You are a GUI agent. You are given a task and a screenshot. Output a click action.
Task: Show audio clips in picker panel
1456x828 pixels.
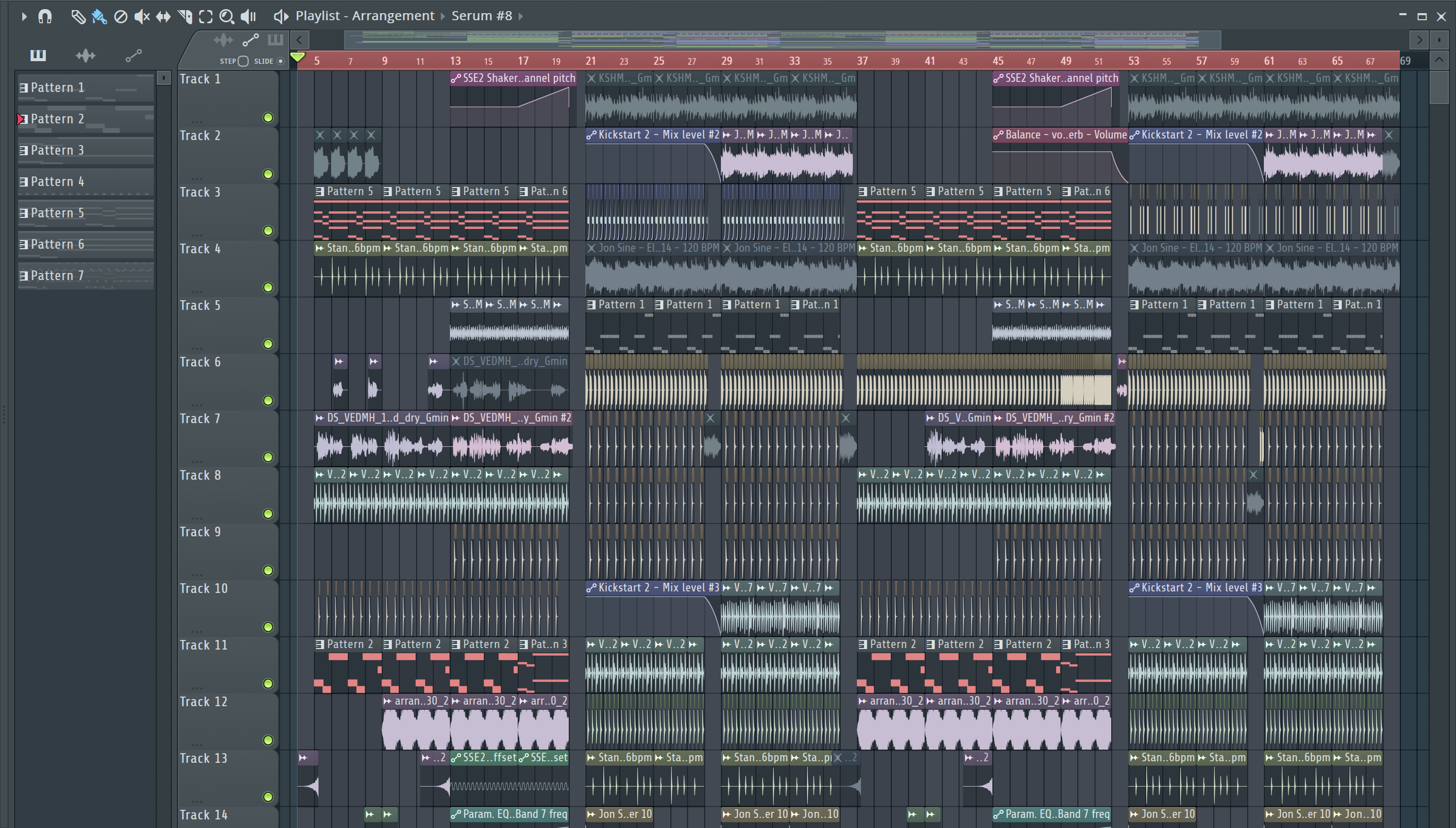pyautogui.click(x=86, y=55)
